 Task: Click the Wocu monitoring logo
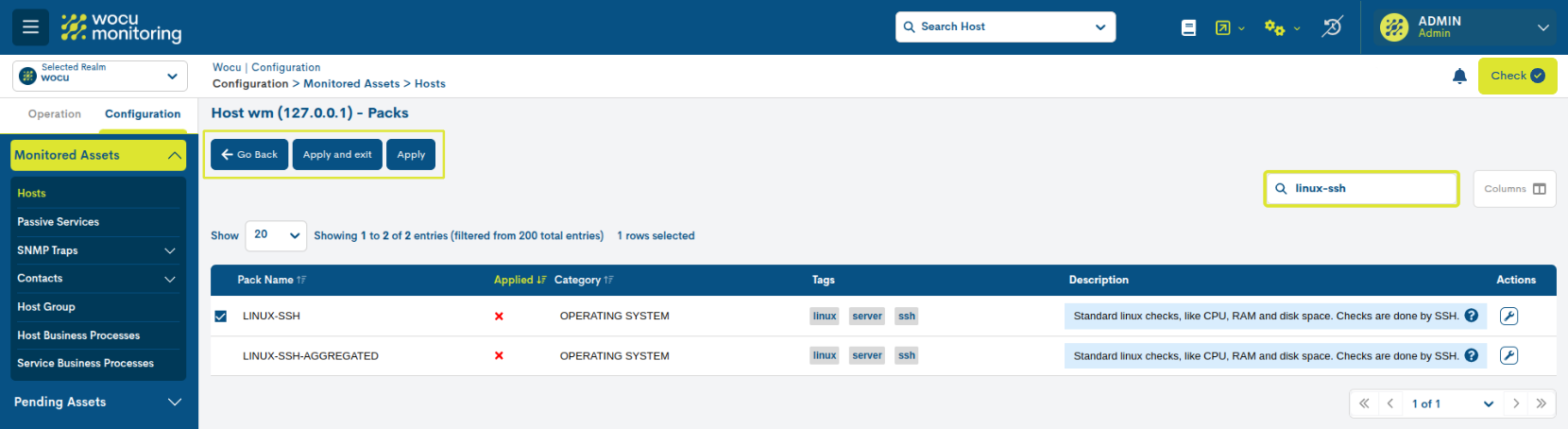[121, 27]
